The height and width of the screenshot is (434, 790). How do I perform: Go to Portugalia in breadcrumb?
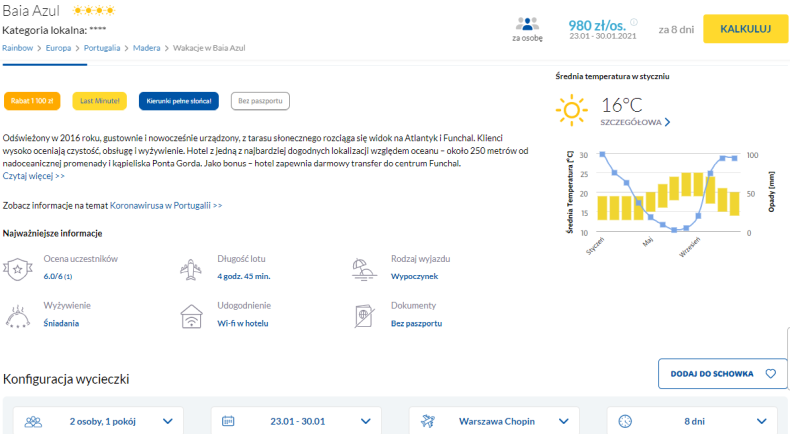(x=101, y=47)
